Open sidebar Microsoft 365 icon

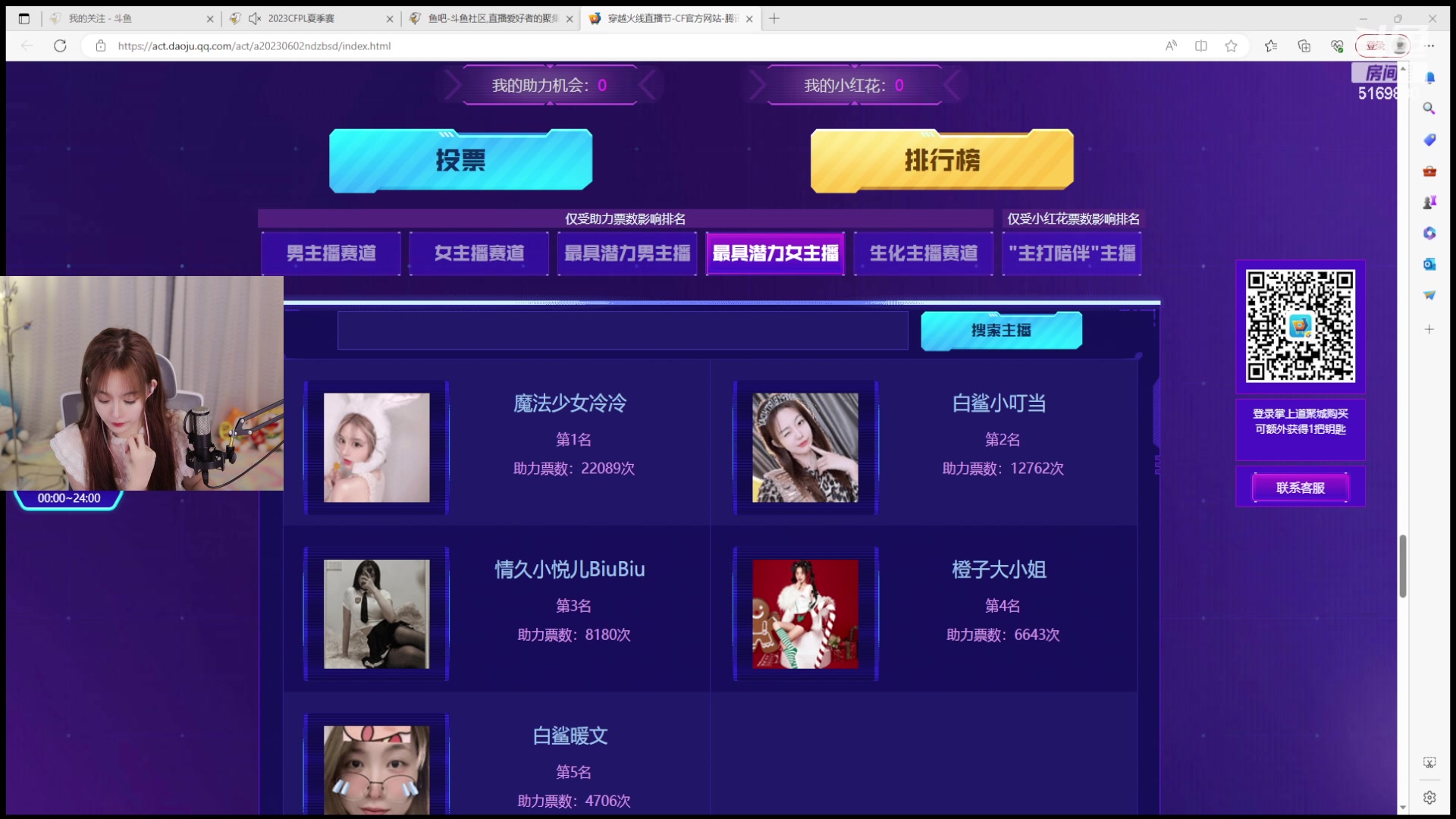[1429, 233]
